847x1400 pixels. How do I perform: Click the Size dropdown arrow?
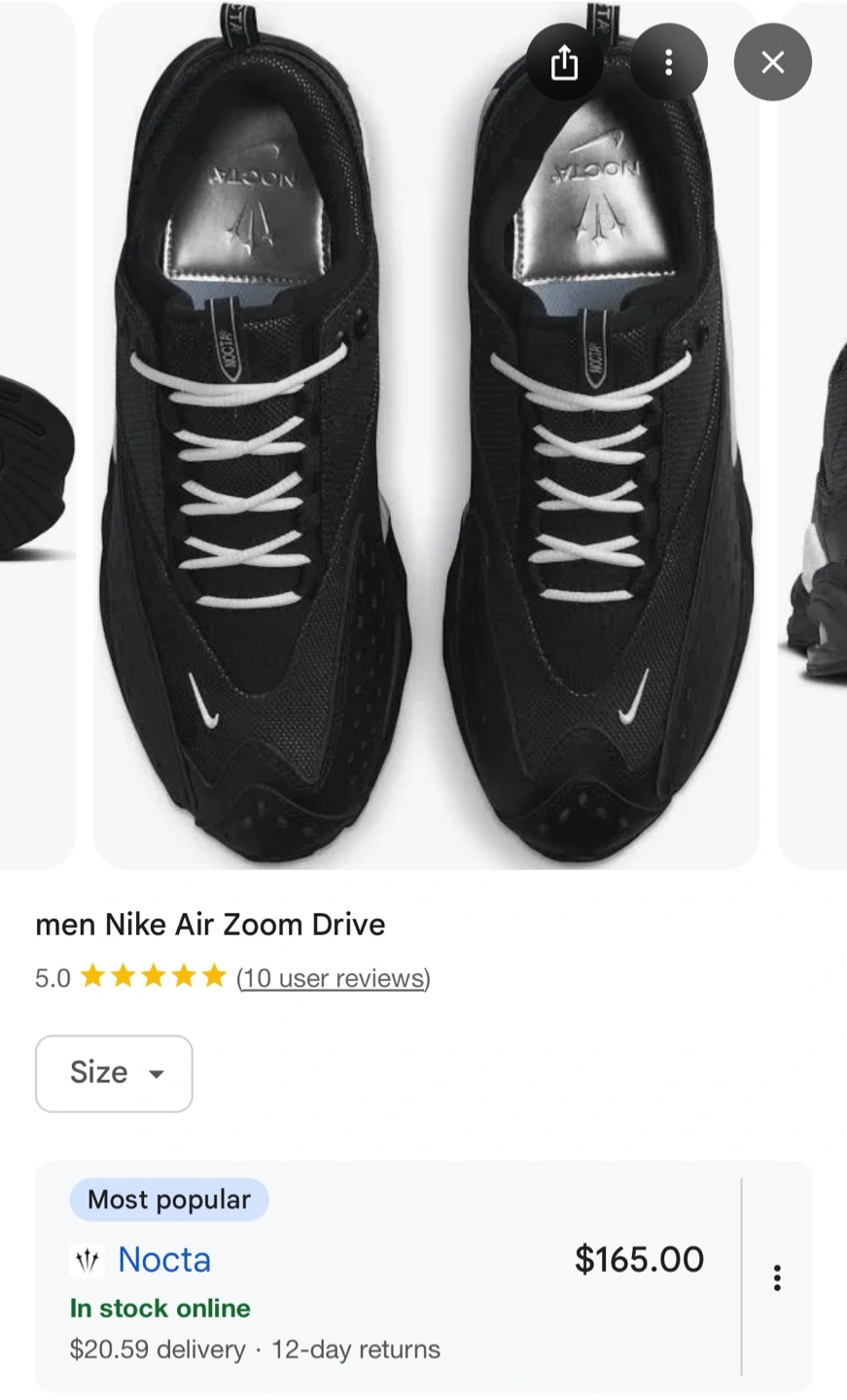[x=156, y=1074]
